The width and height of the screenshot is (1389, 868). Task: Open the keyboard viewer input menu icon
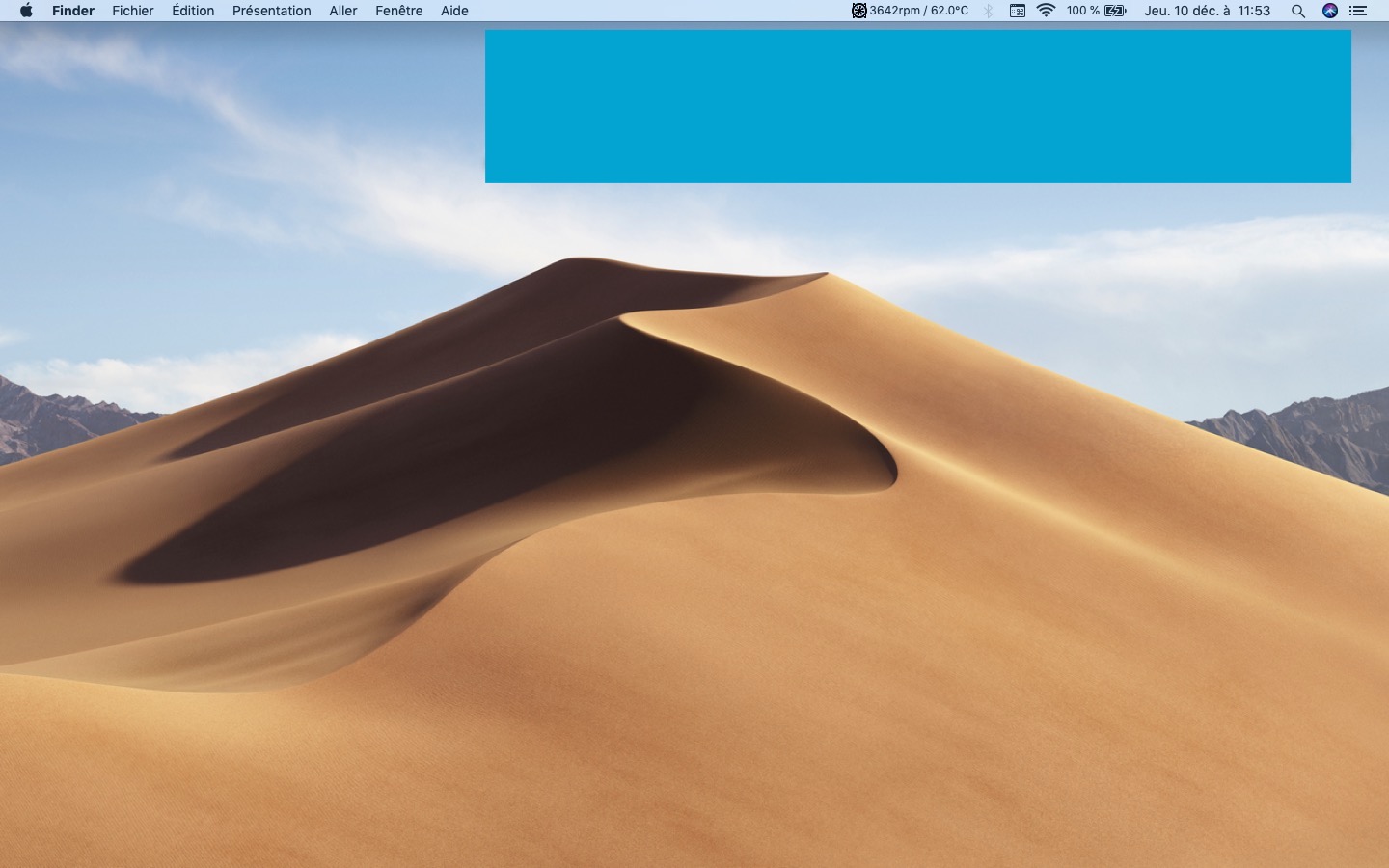[x=1018, y=11]
